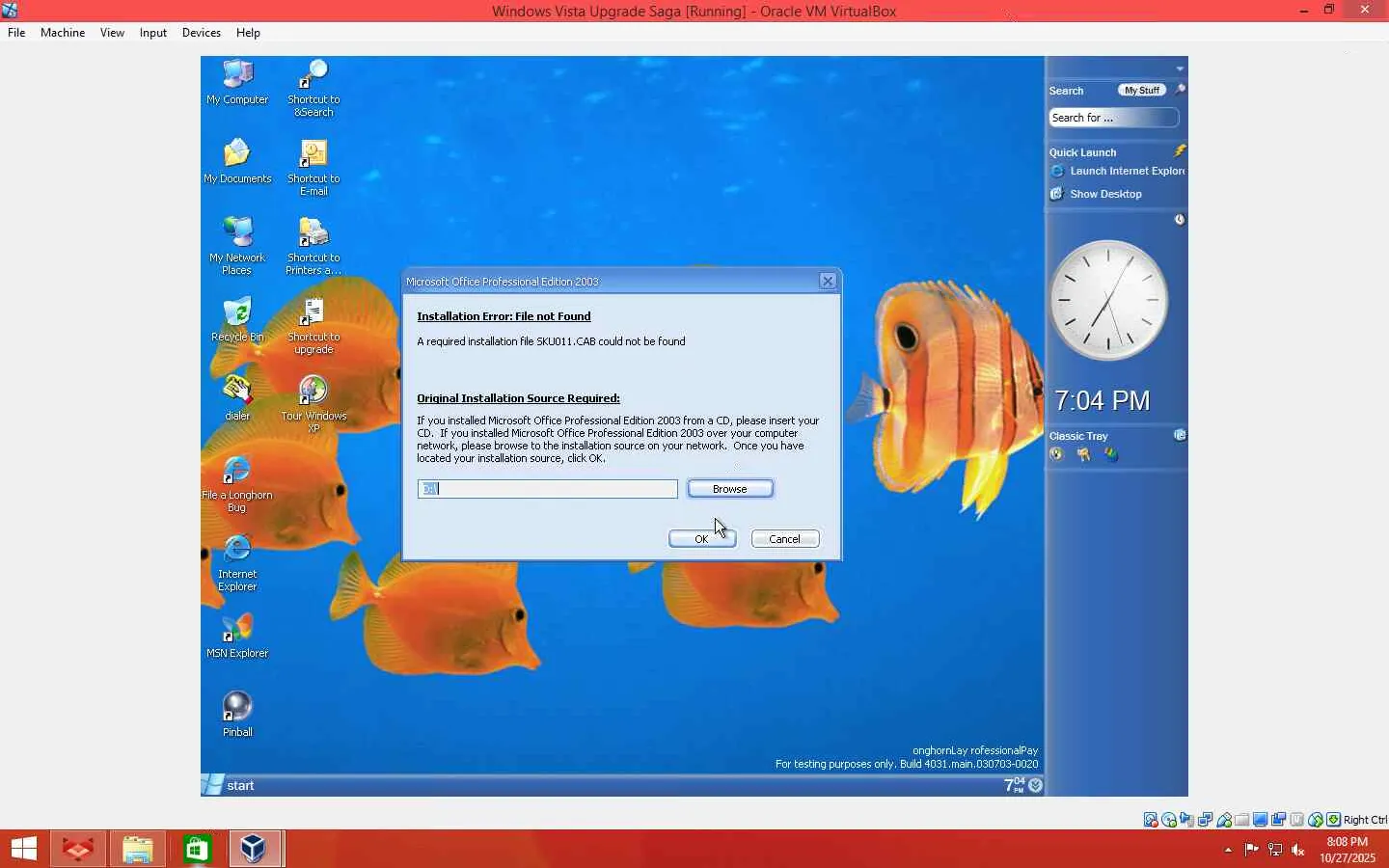Open the host File Explorer taskbar icon
Viewport: 1389px width, 868px height.
137,849
